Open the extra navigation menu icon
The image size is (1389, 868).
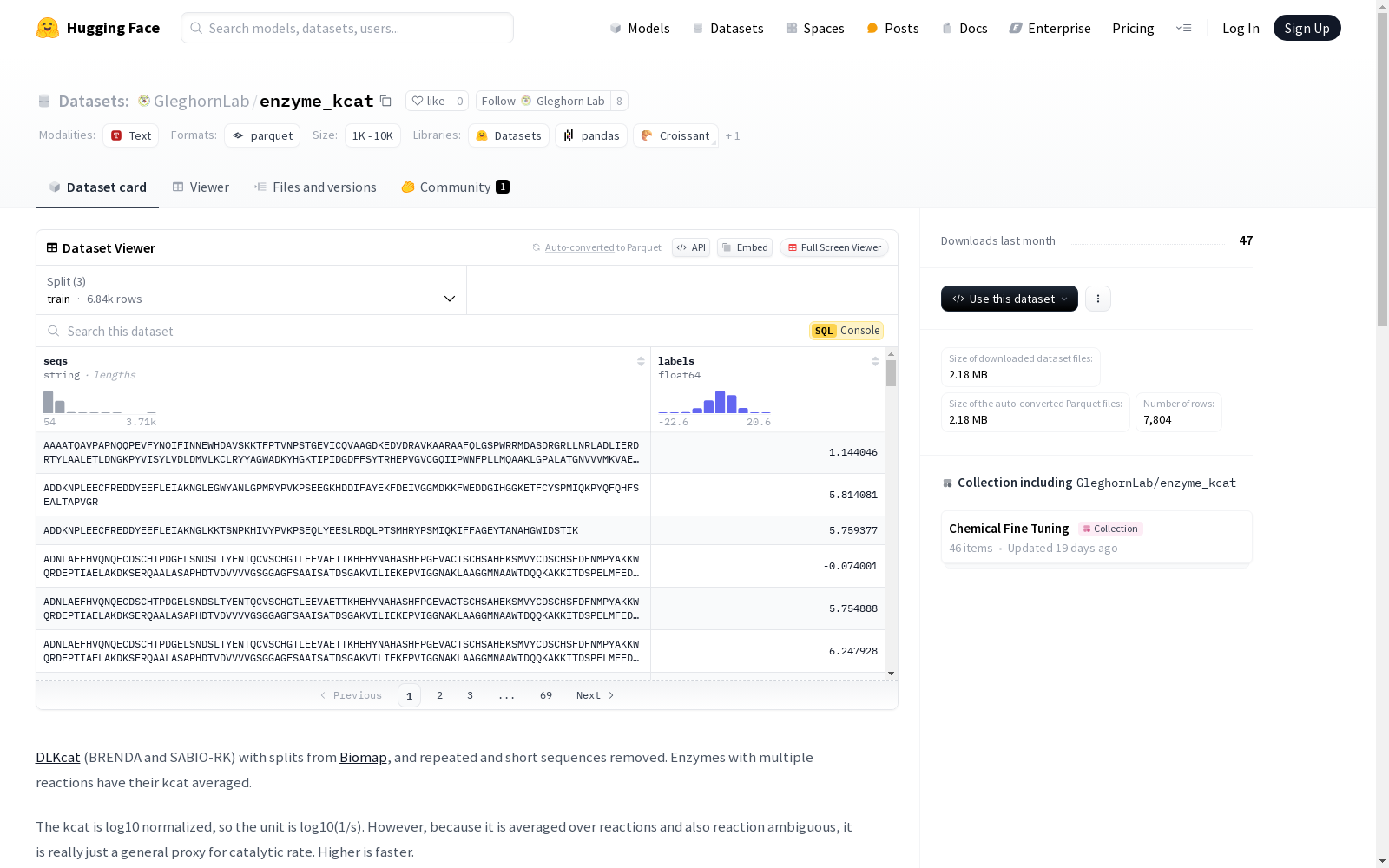coord(1183,28)
